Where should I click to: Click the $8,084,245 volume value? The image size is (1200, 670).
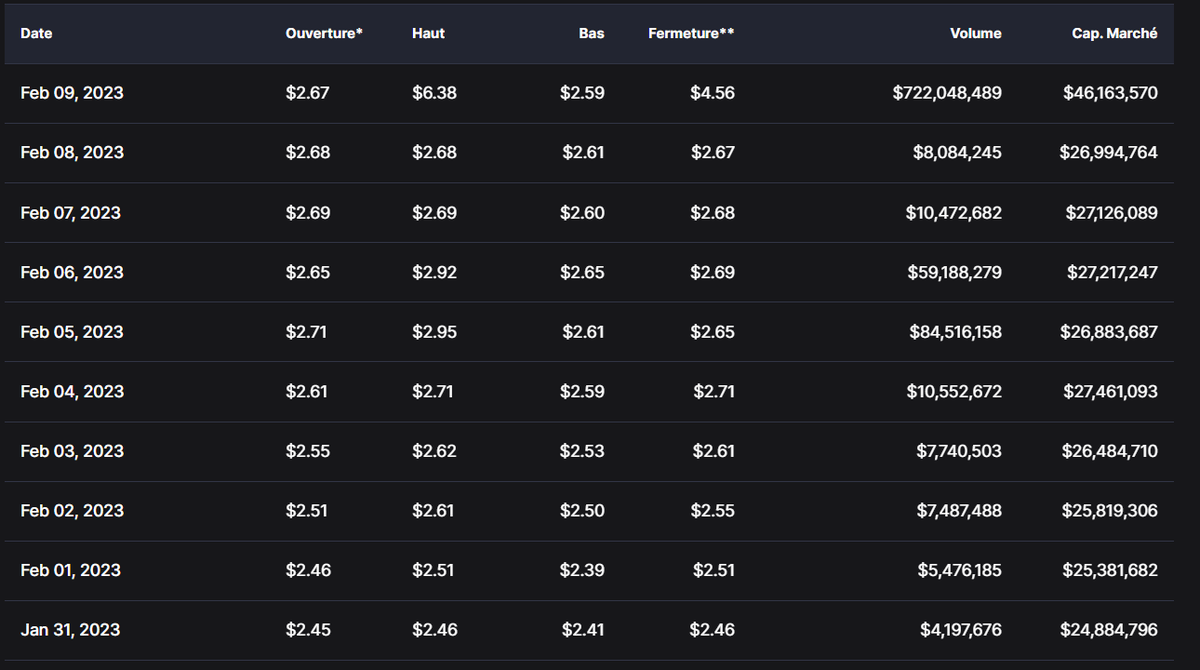958,152
